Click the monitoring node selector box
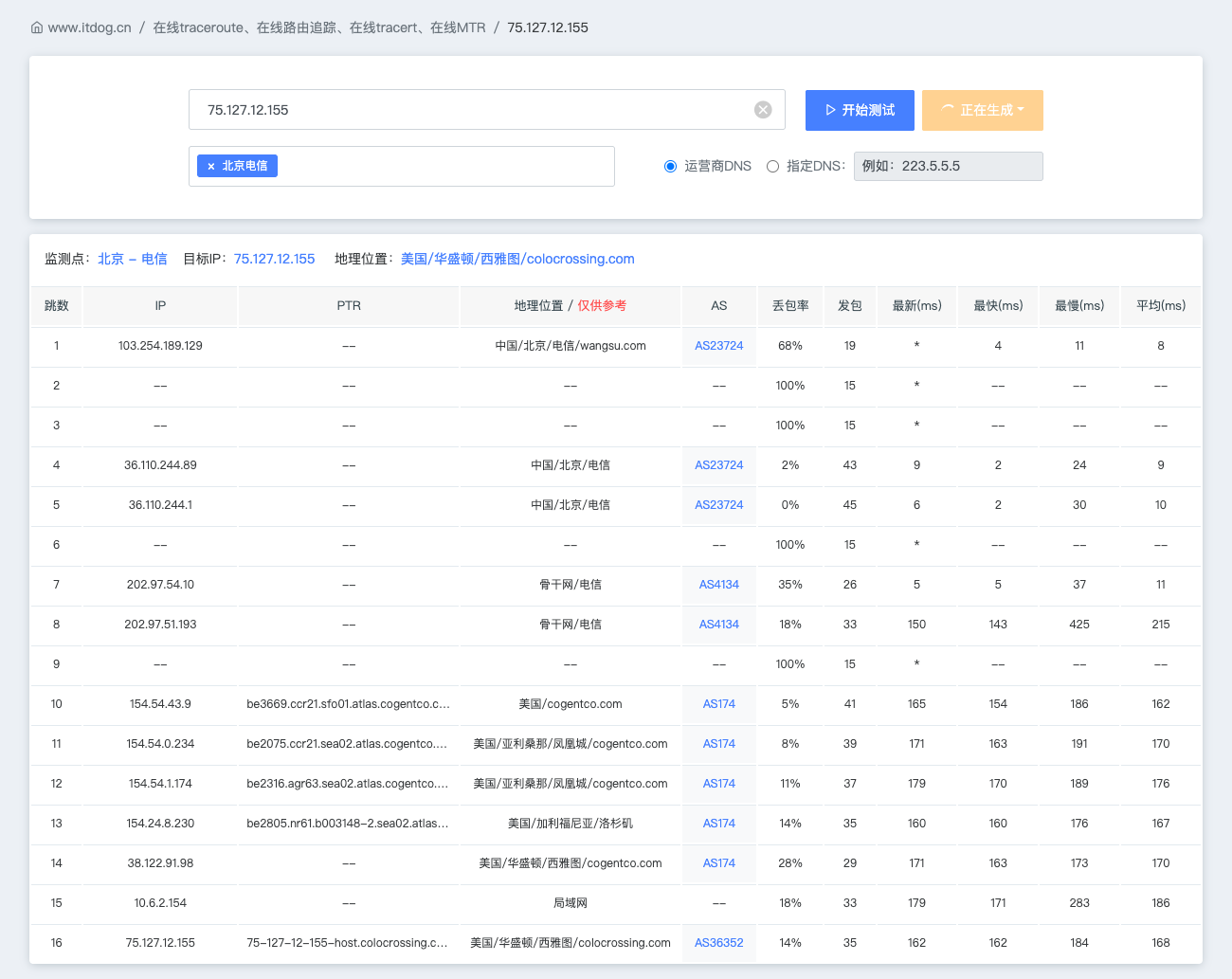The image size is (1232, 979). click(x=402, y=166)
